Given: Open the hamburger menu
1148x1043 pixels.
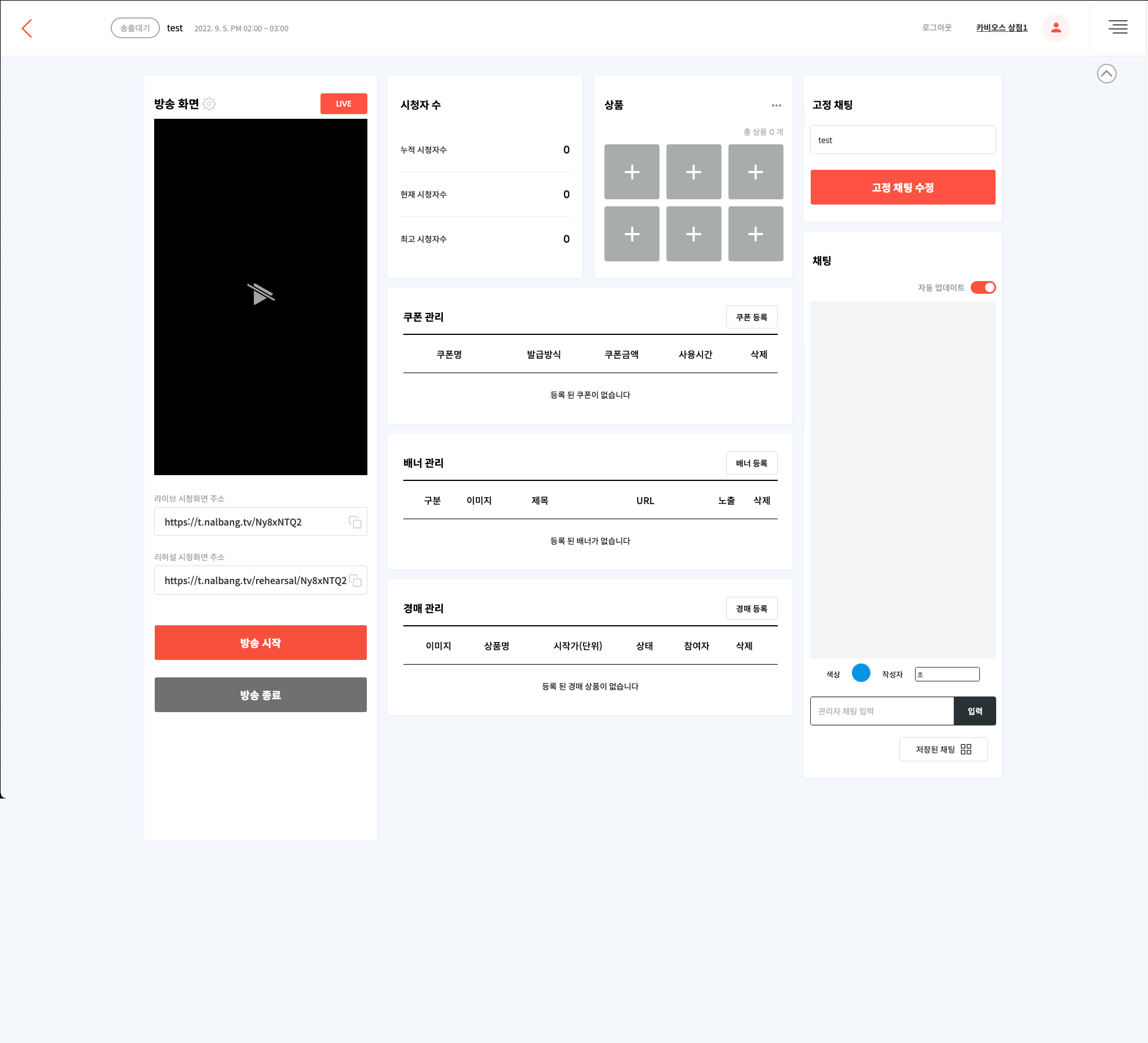Looking at the screenshot, I should coord(1118,27).
